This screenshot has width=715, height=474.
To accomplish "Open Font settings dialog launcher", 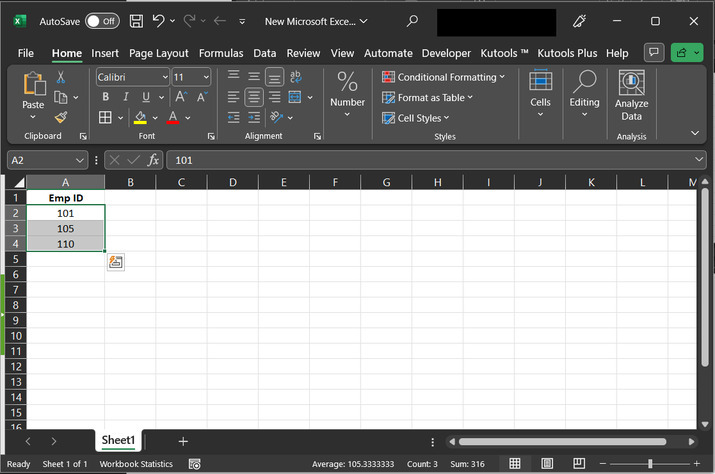I will coord(211,136).
